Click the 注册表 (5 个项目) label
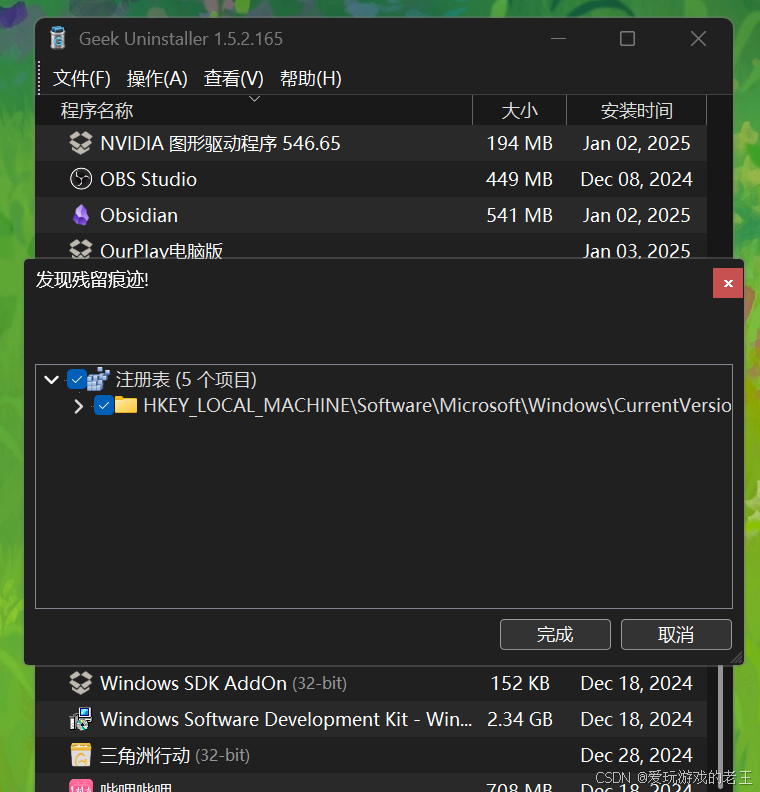 coord(186,380)
